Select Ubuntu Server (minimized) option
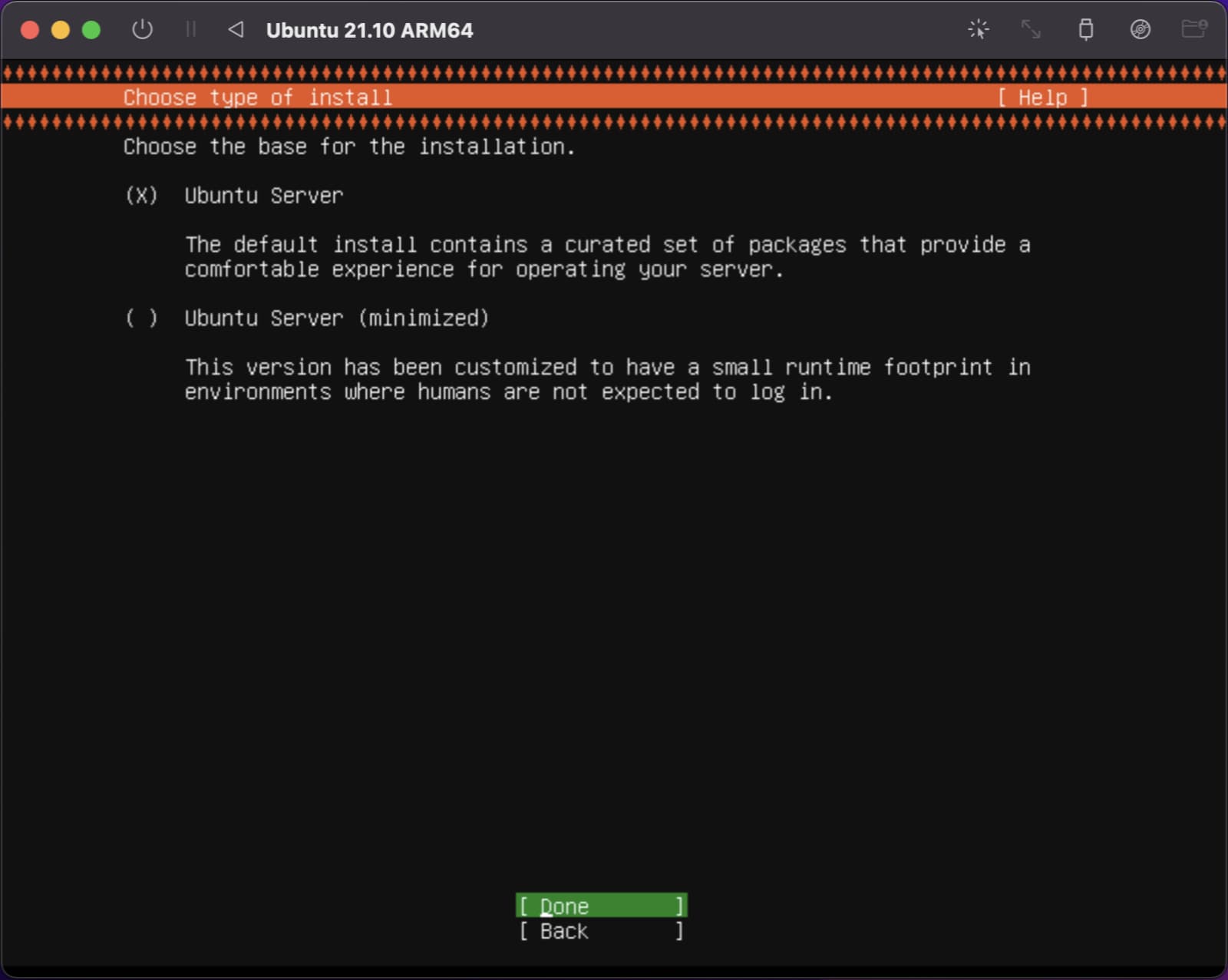 [141, 318]
